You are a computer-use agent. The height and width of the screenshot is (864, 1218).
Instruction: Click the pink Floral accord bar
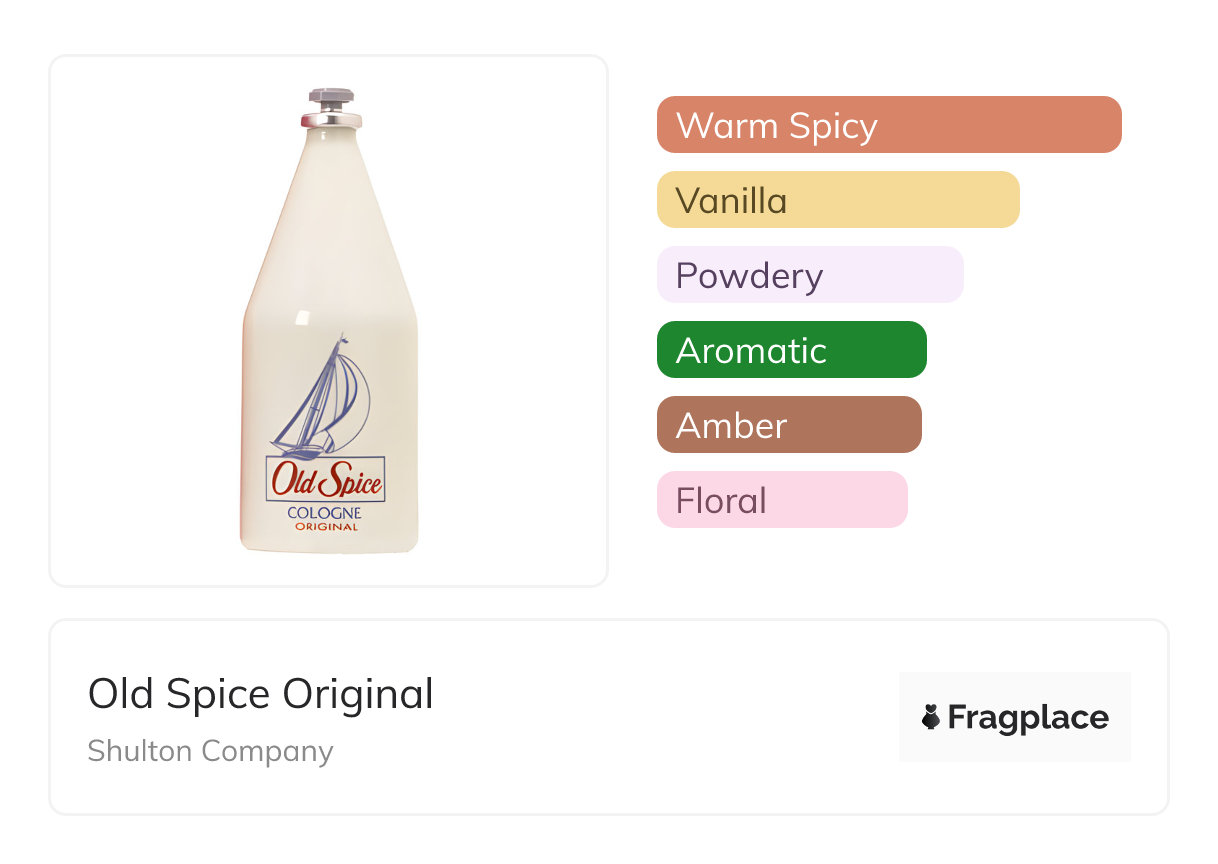[x=781, y=500]
